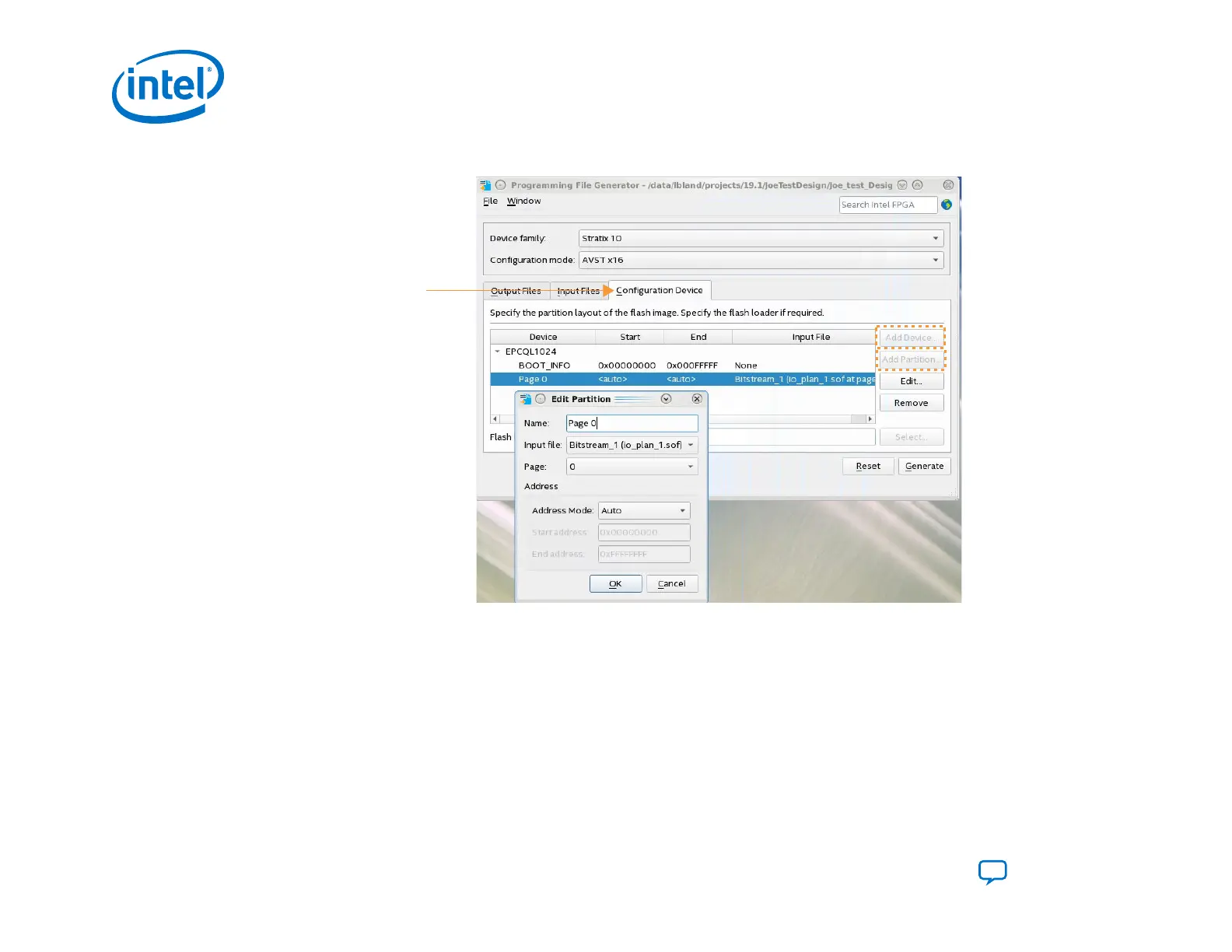
Task: Click the Device column header
Action: (x=543, y=337)
